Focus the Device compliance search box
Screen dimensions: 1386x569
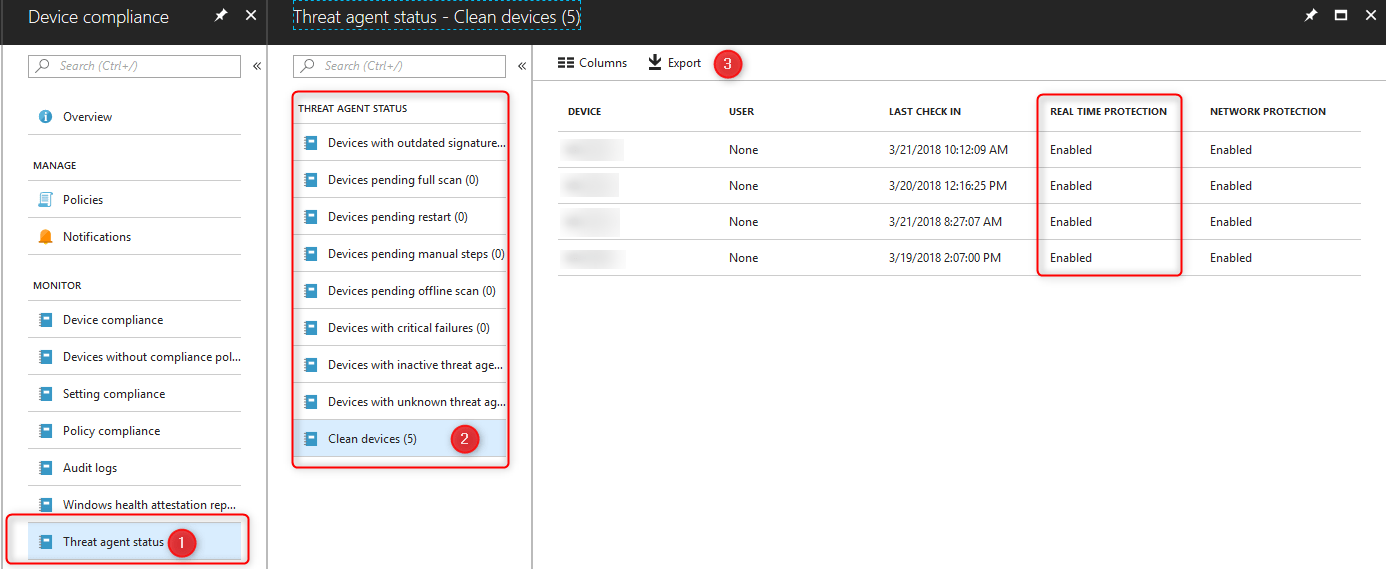pyautogui.click(x=135, y=66)
